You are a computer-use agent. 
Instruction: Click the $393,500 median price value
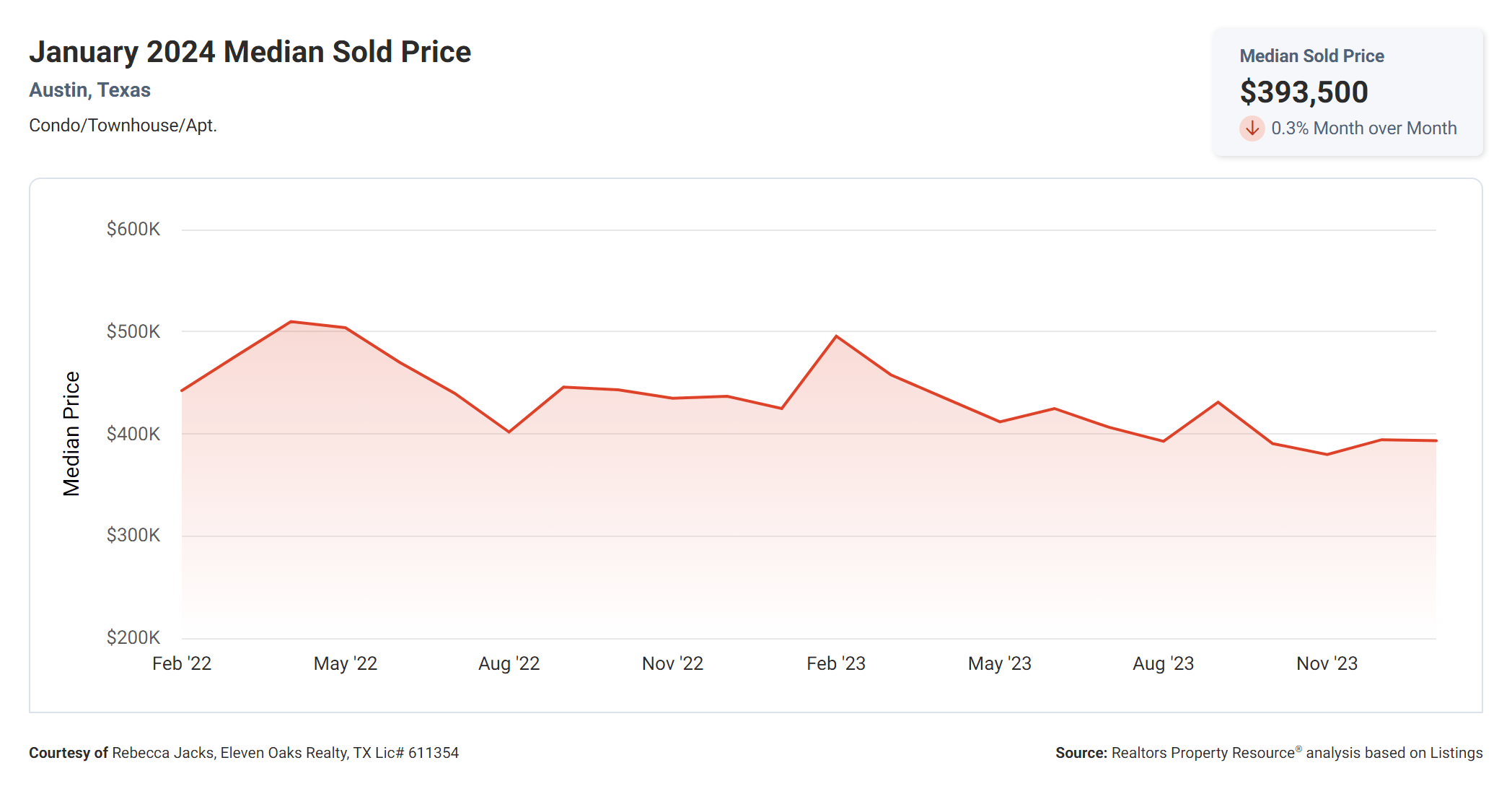[x=1304, y=92]
